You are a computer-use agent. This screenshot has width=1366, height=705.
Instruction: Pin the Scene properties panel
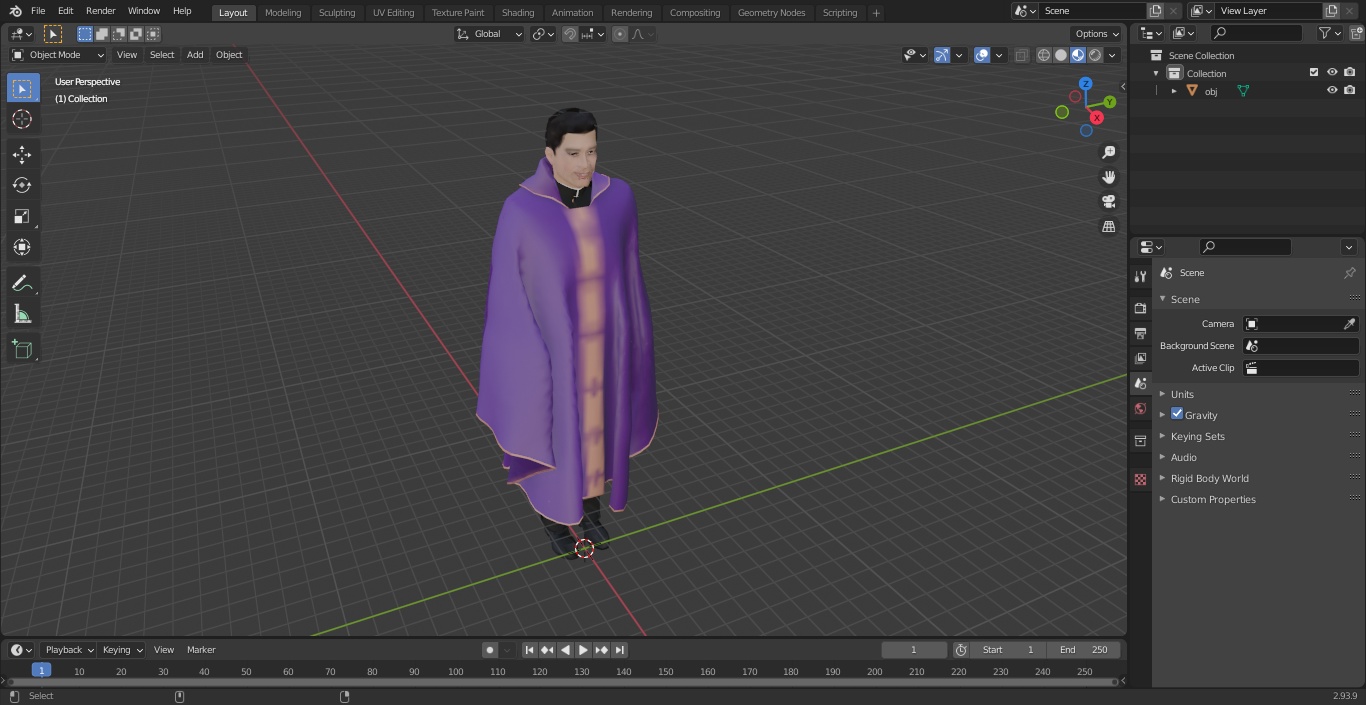coord(1349,272)
